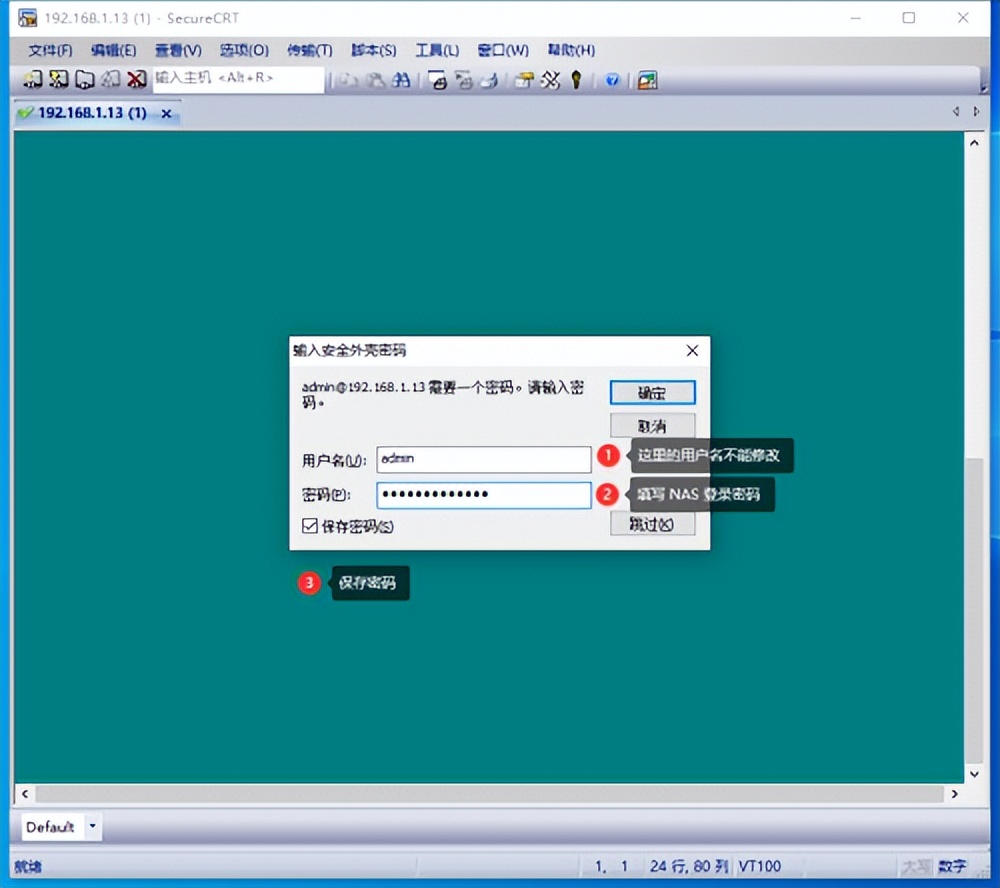Disconnect the session using the red X icon
Image resolution: width=1000 pixels, height=888 pixels.
coord(136,80)
